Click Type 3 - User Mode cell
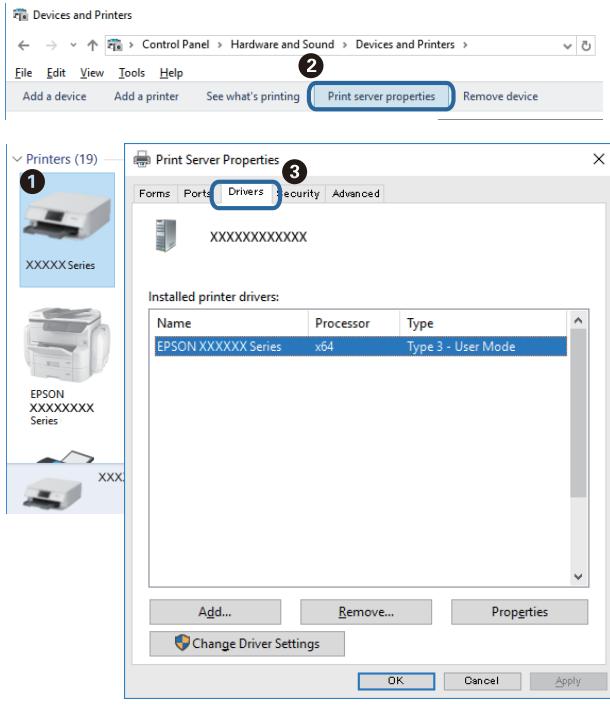Image resolution: width=610 pixels, height=706 pixels. (x=461, y=347)
